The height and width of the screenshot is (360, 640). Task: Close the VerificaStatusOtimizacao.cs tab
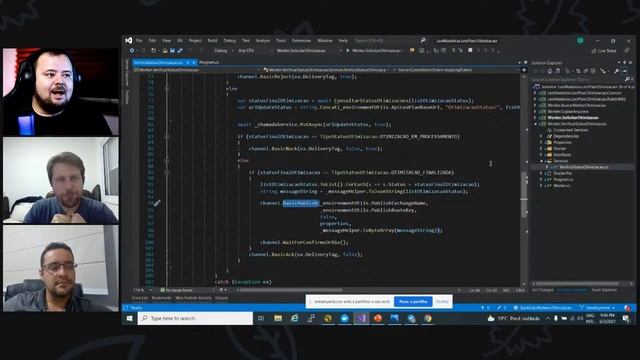194,62
